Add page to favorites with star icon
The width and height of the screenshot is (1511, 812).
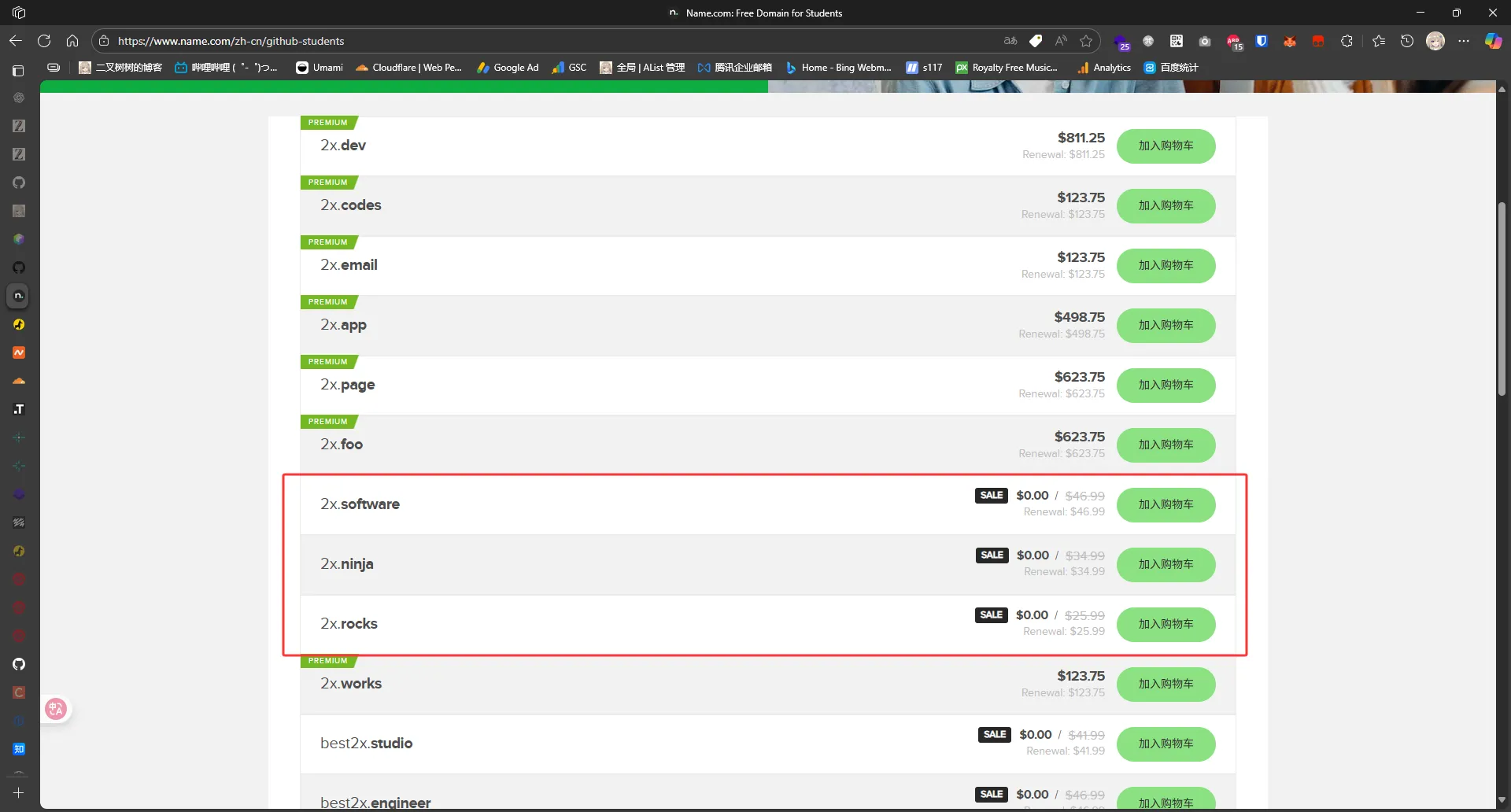pyautogui.click(x=1087, y=41)
